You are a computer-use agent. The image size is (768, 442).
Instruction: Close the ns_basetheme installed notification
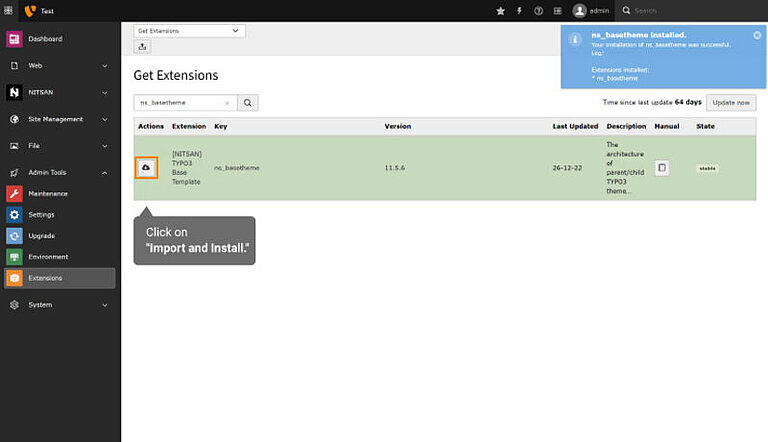[757, 35]
